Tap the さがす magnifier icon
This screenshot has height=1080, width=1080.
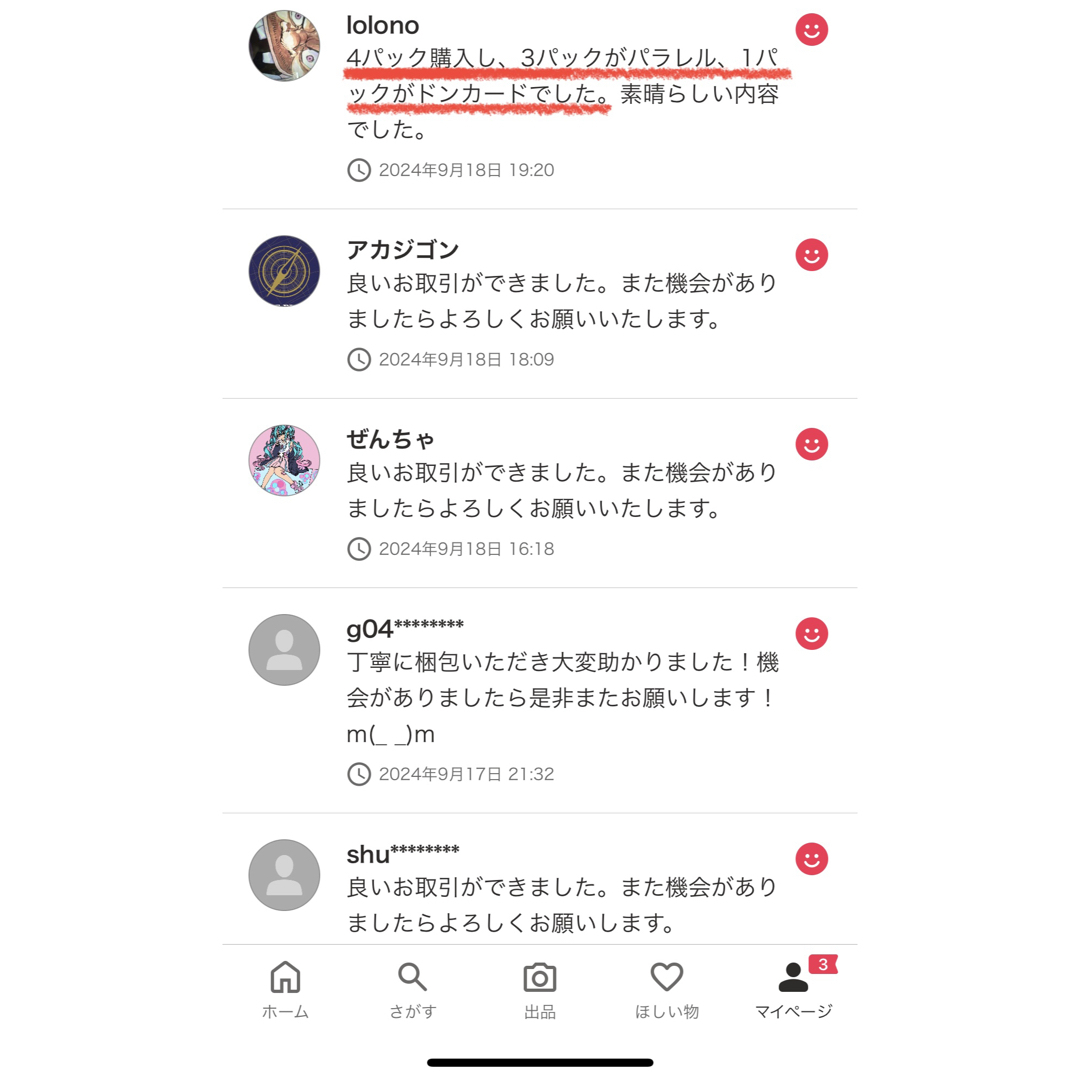[412, 977]
